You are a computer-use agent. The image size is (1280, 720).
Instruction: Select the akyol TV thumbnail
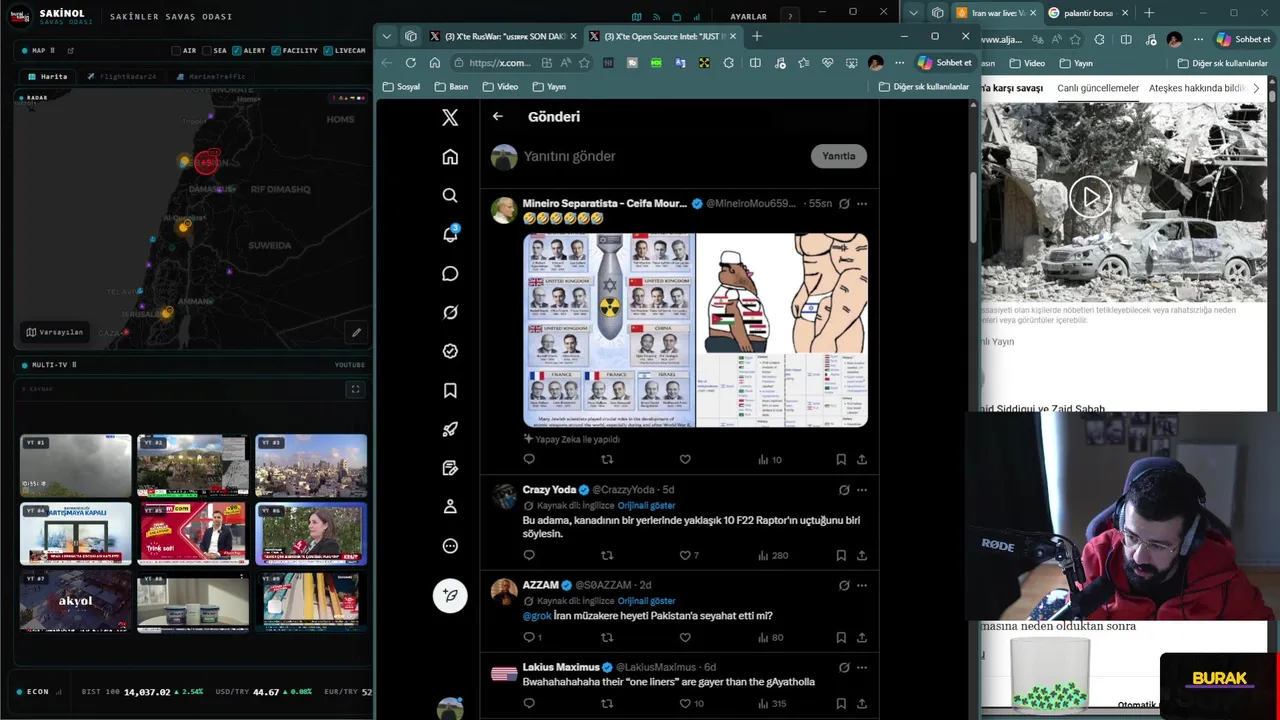pyautogui.click(x=75, y=600)
